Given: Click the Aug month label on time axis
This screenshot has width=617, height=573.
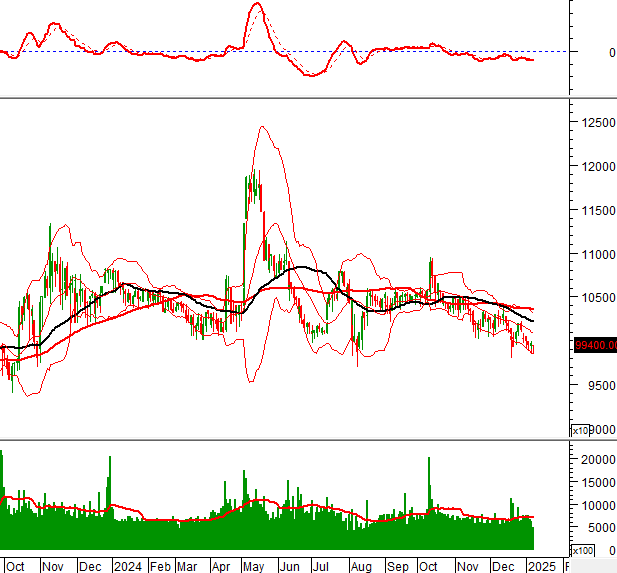Looking at the screenshot, I should tap(361, 566).
